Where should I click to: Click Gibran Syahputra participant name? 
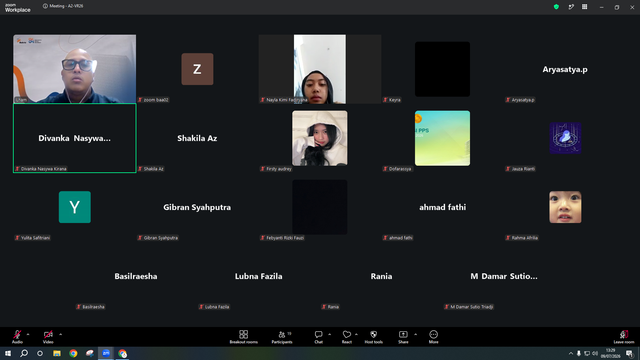click(x=197, y=207)
